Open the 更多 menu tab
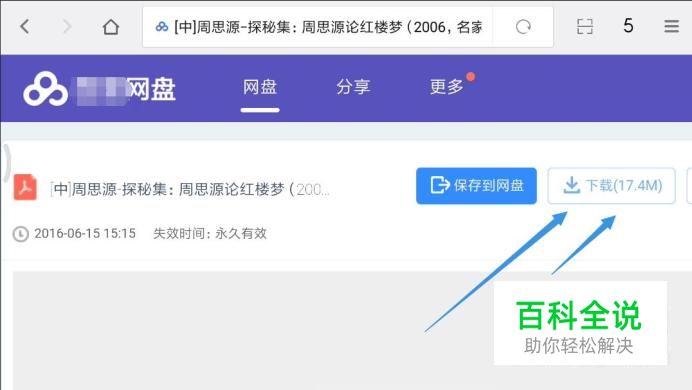This screenshot has height=390, width=692. coord(447,87)
